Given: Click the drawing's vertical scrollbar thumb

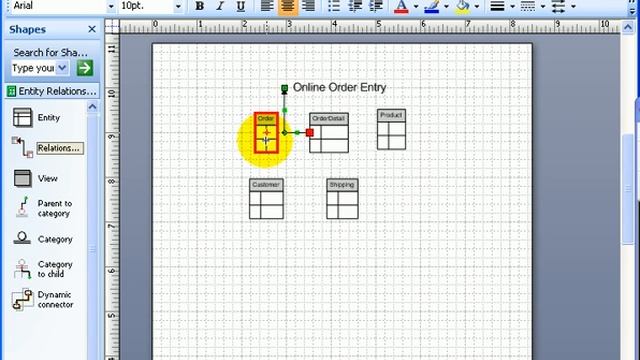Looking at the screenshot, I should [x=628, y=189].
